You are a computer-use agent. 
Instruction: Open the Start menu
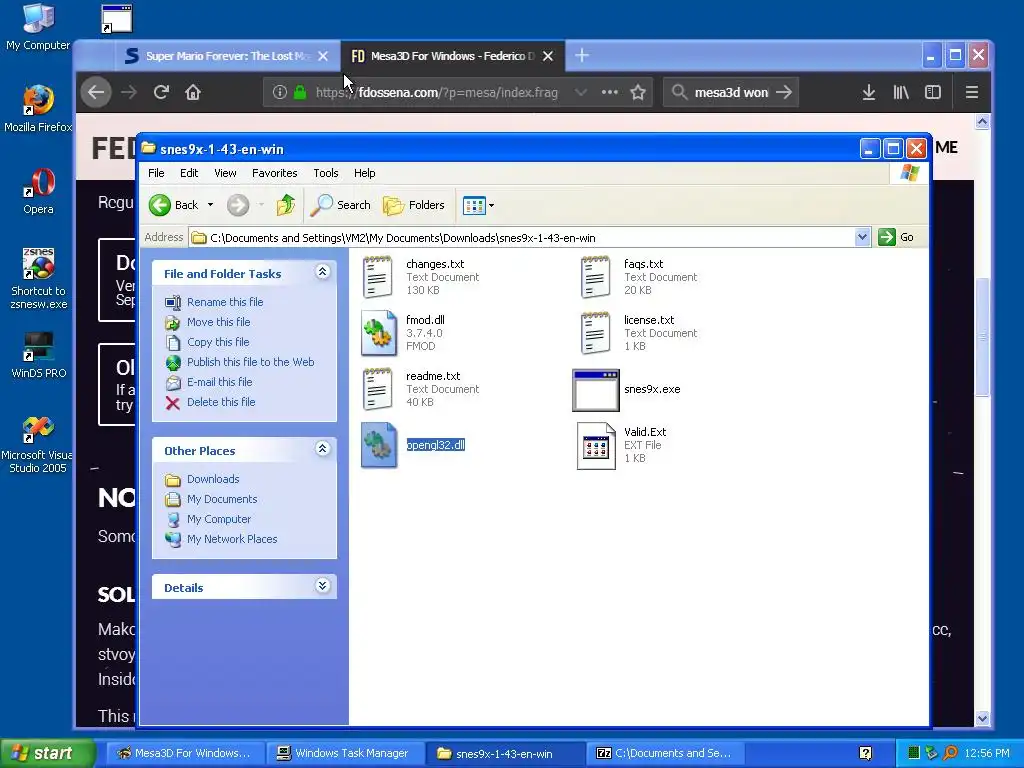[47, 753]
